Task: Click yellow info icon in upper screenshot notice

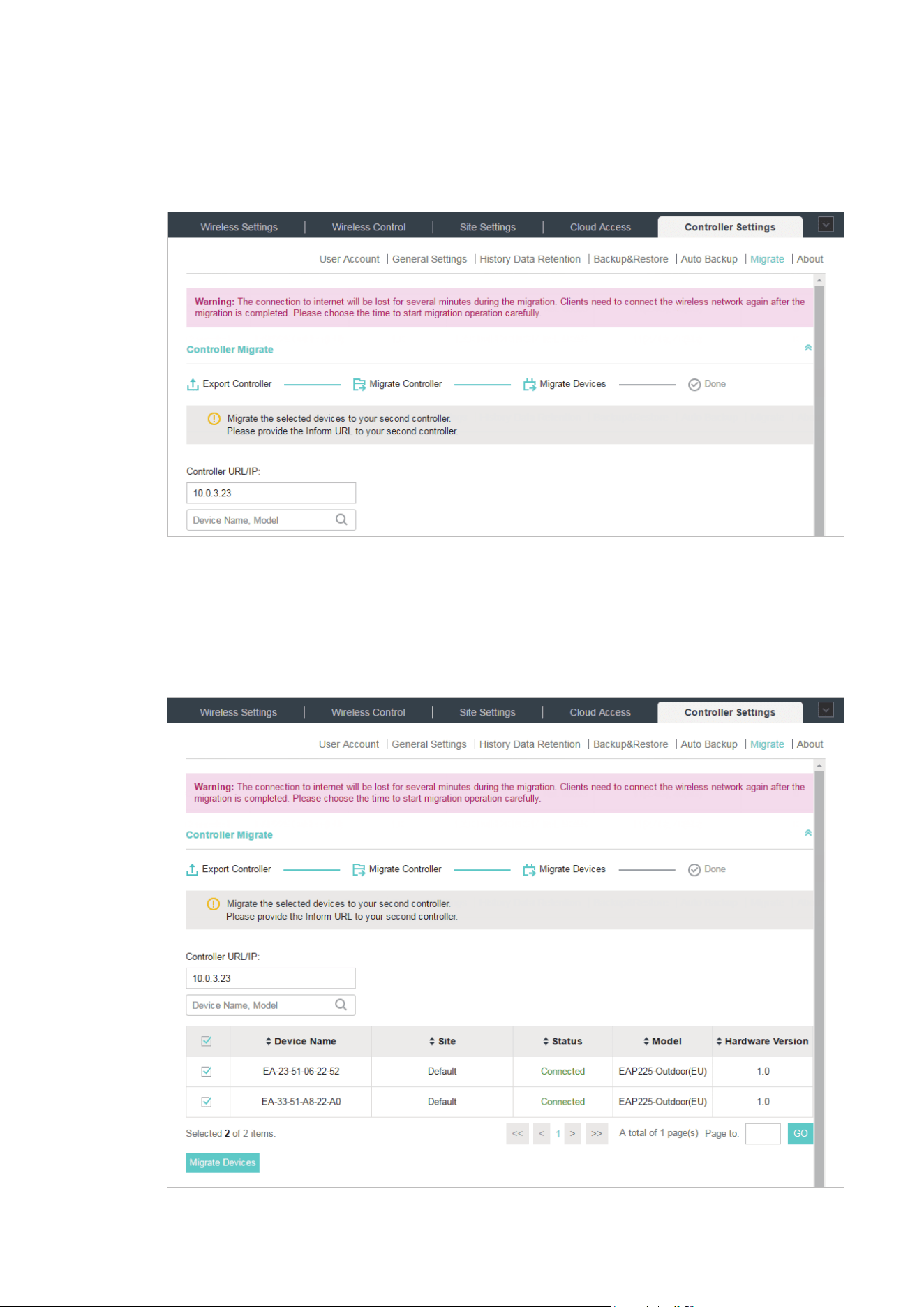Action: point(214,419)
